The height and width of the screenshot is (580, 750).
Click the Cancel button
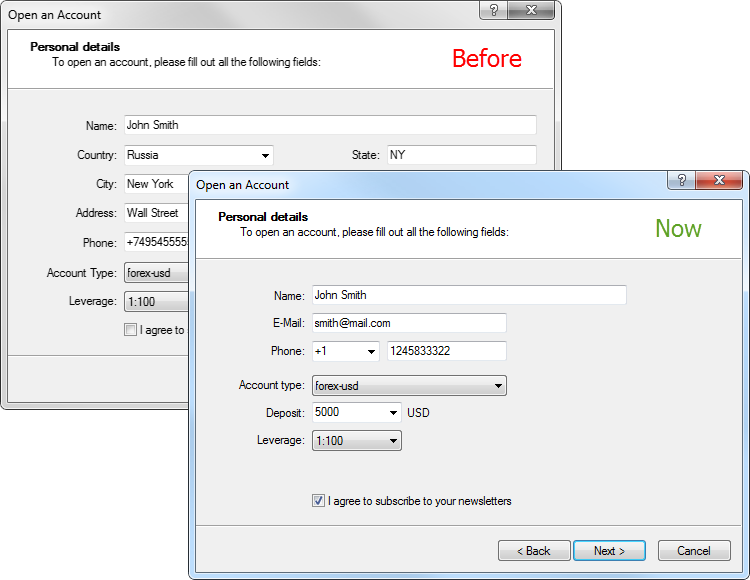694,551
